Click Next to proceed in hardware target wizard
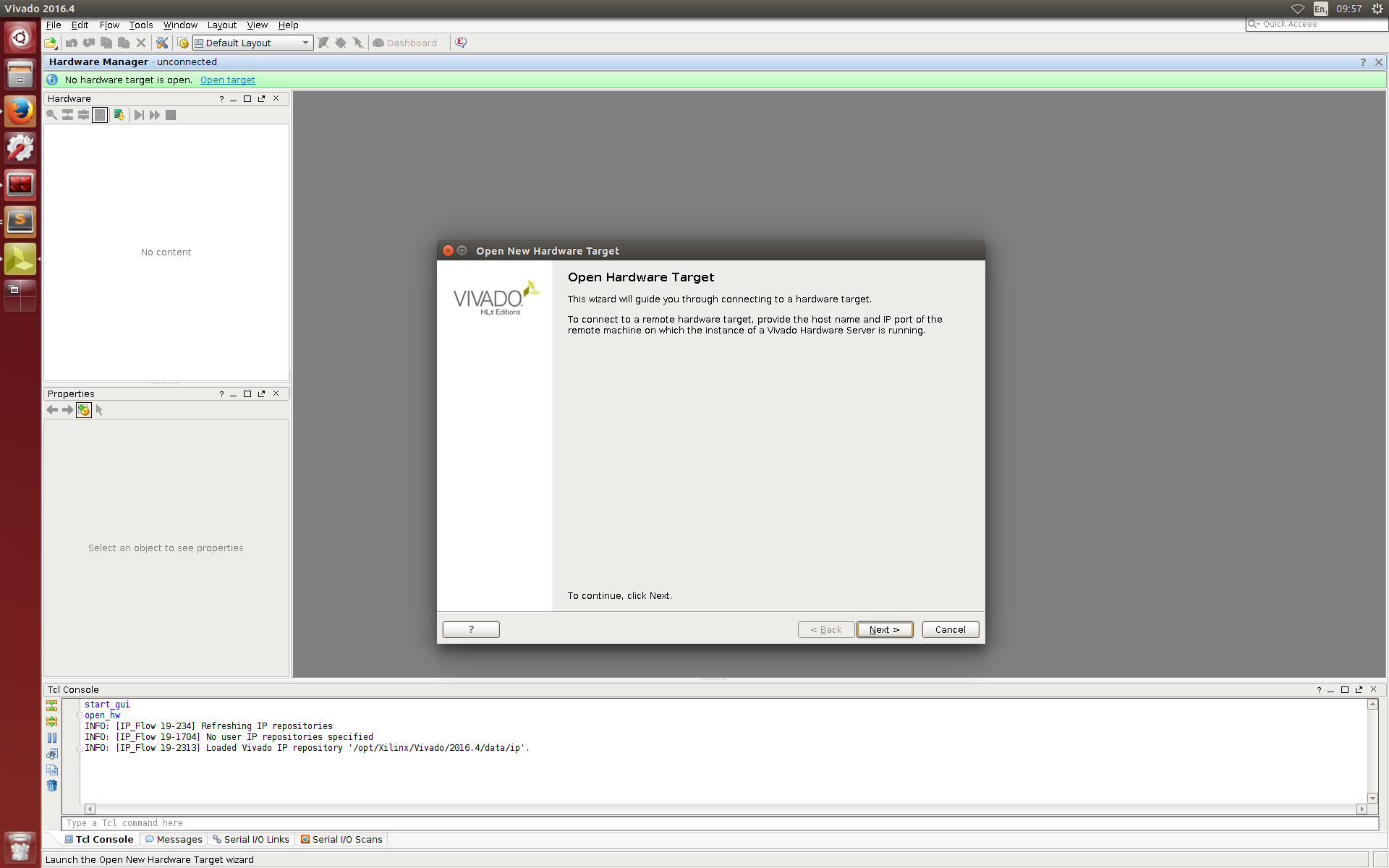The height and width of the screenshot is (868, 1389). coord(884,629)
